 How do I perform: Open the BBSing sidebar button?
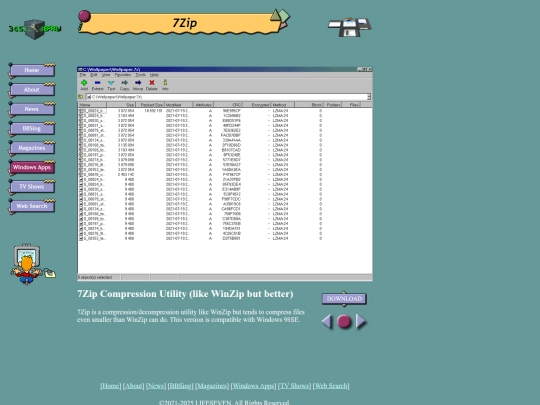pos(32,128)
